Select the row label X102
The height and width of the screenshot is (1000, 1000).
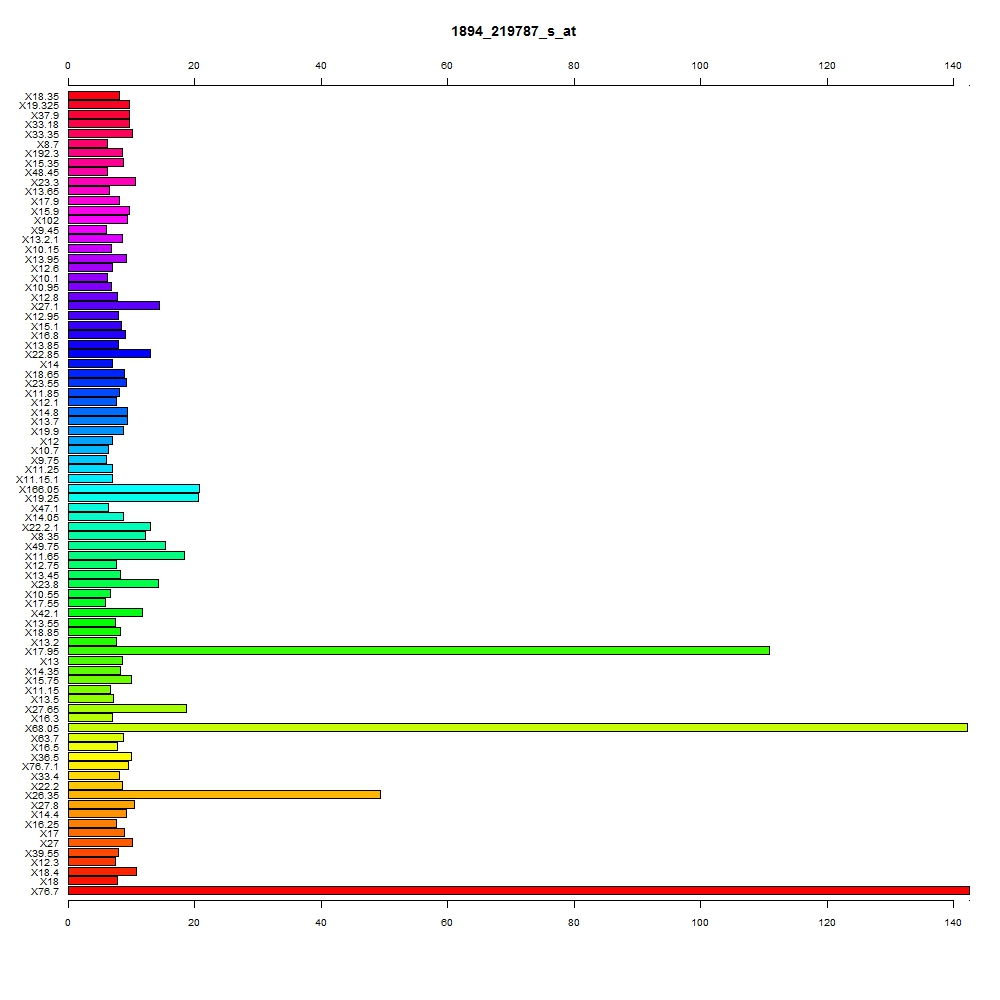click(46, 220)
